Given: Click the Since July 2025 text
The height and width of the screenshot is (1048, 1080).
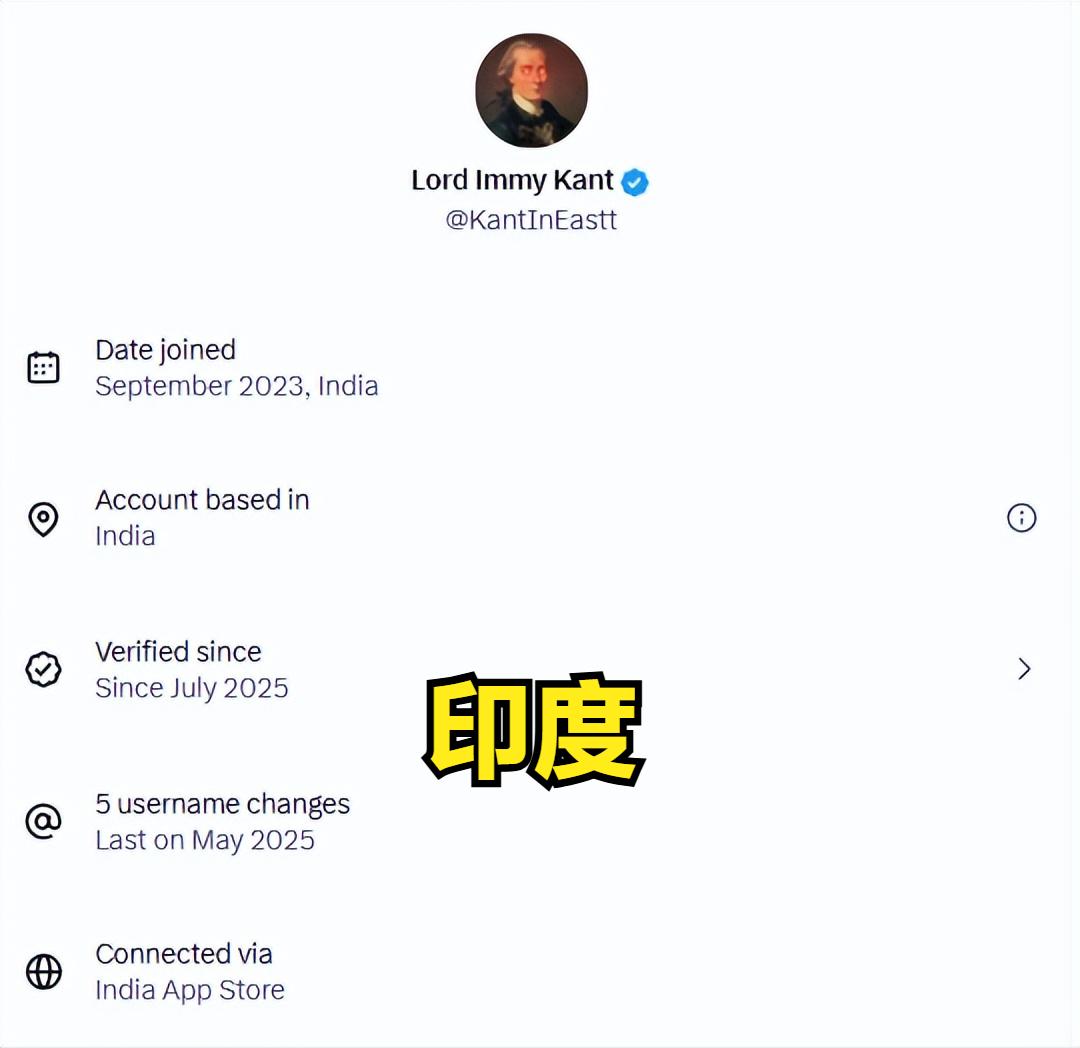Looking at the screenshot, I should tap(191, 688).
